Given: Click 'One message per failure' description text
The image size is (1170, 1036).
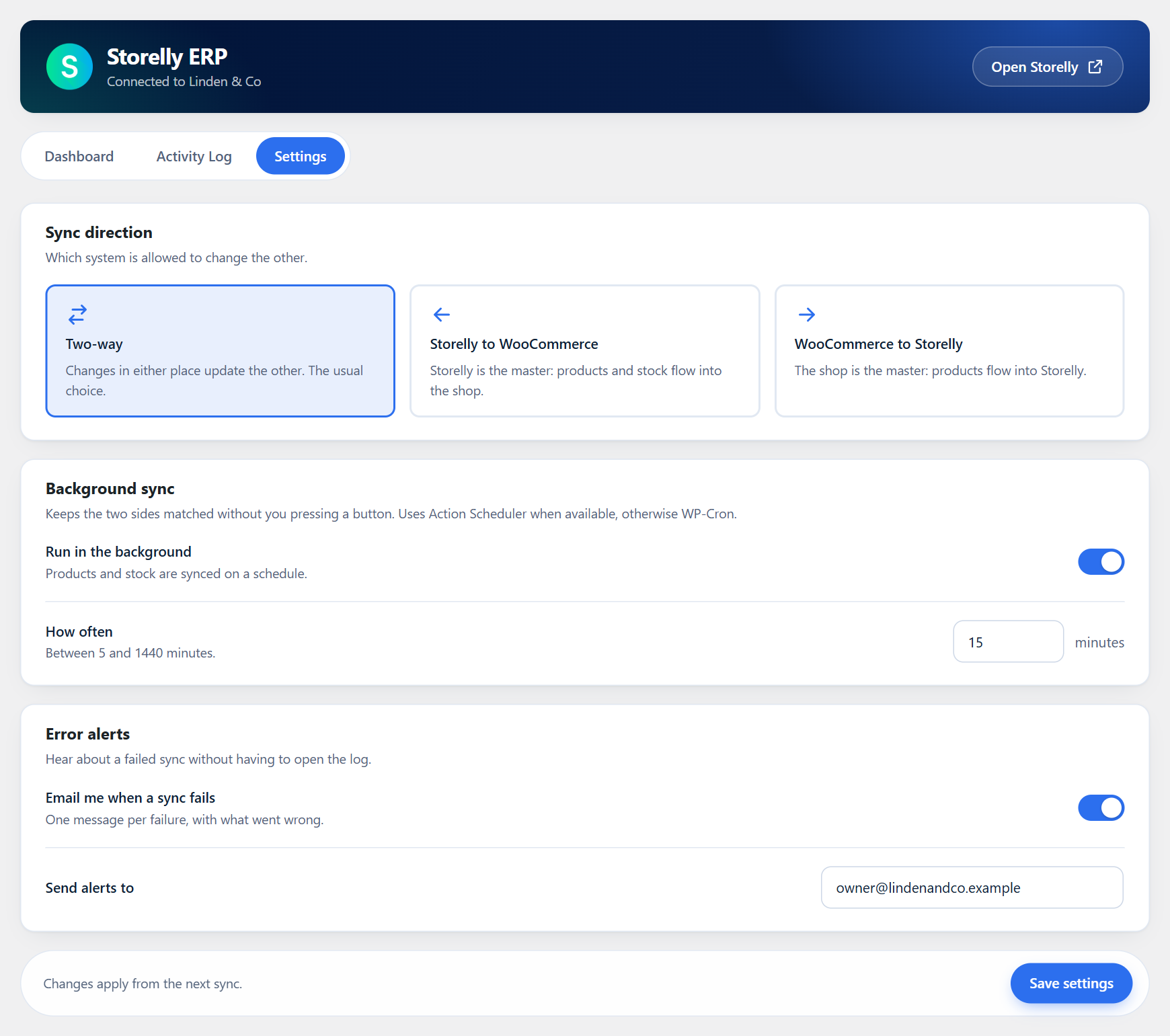Looking at the screenshot, I should pos(185,820).
